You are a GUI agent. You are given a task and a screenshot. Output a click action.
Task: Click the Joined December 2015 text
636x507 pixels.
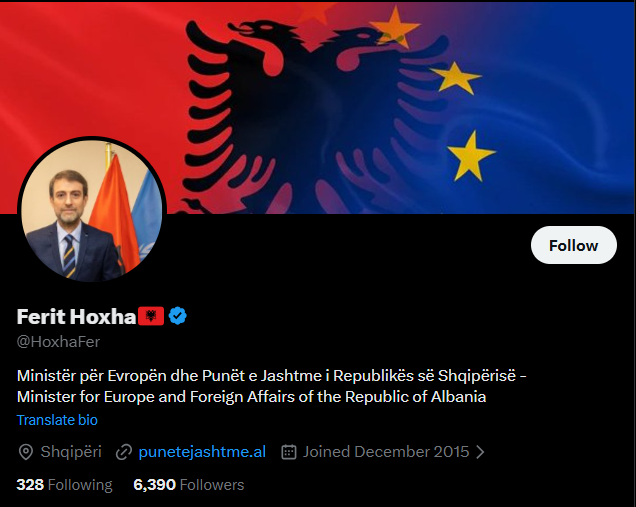coord(386,452)
